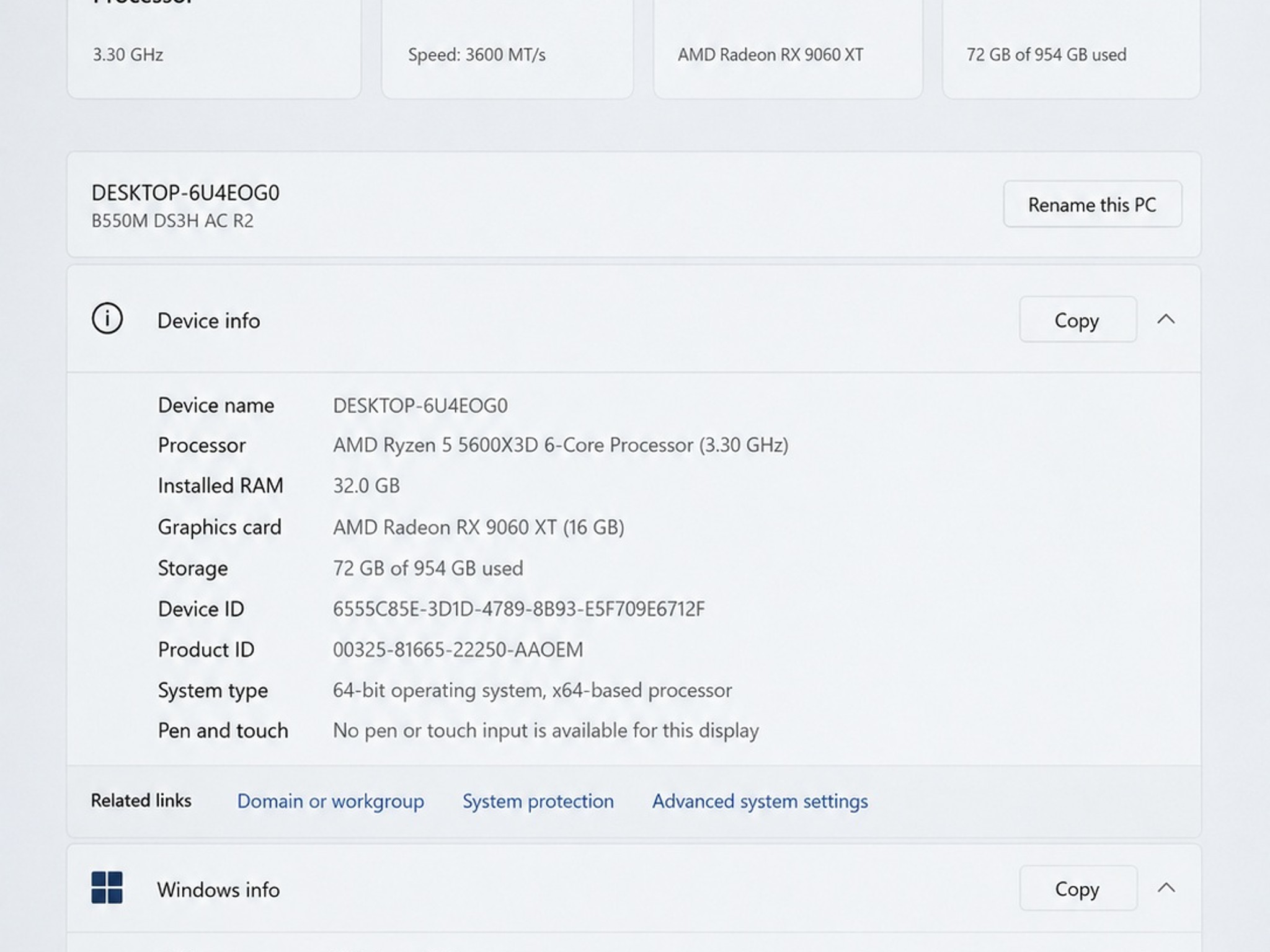Screen dimensions: 1270x952
Task: Click the Installed RAM label
Action: coord(220,485)
